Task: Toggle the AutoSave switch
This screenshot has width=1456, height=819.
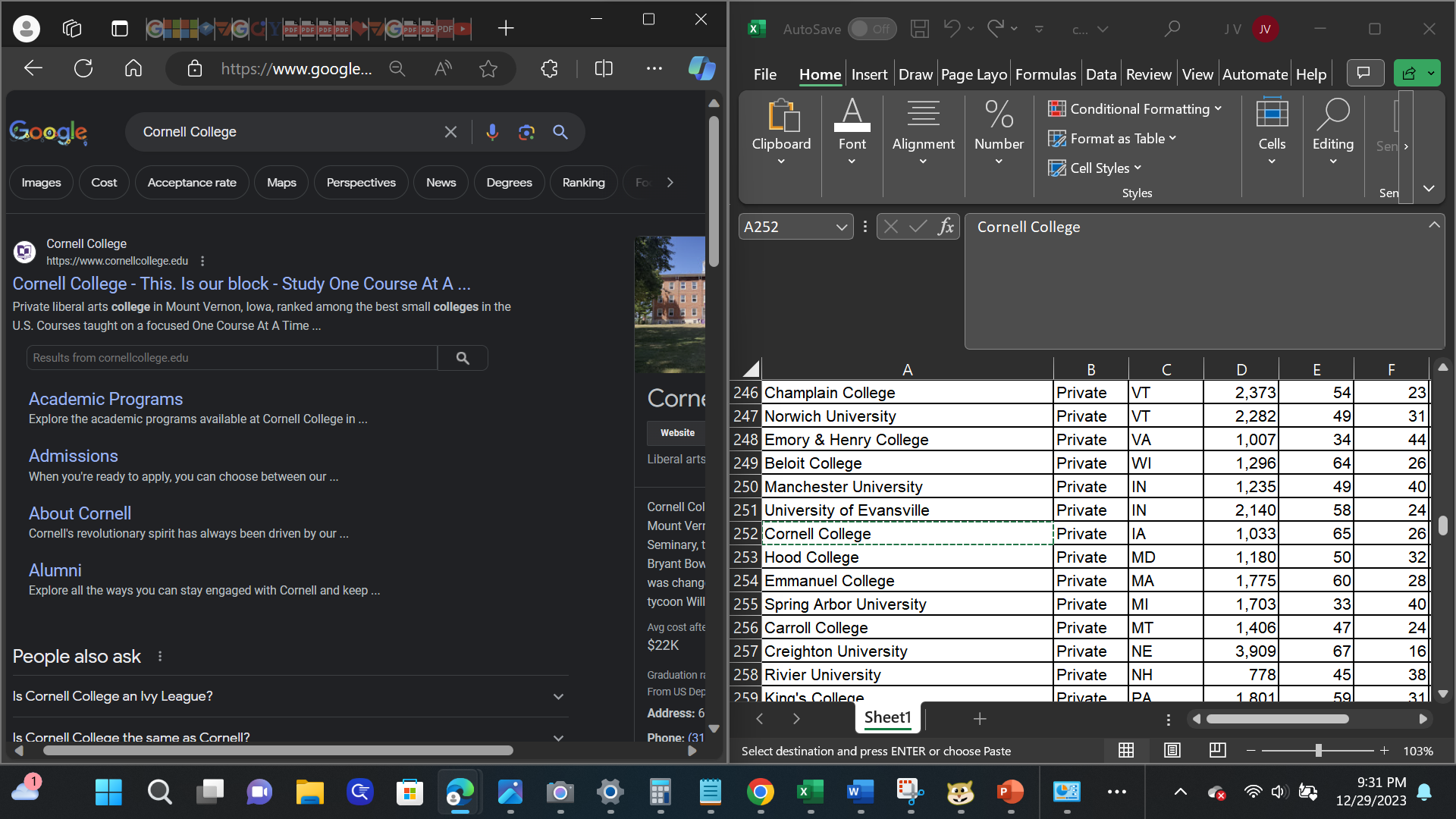Action: 871,29
